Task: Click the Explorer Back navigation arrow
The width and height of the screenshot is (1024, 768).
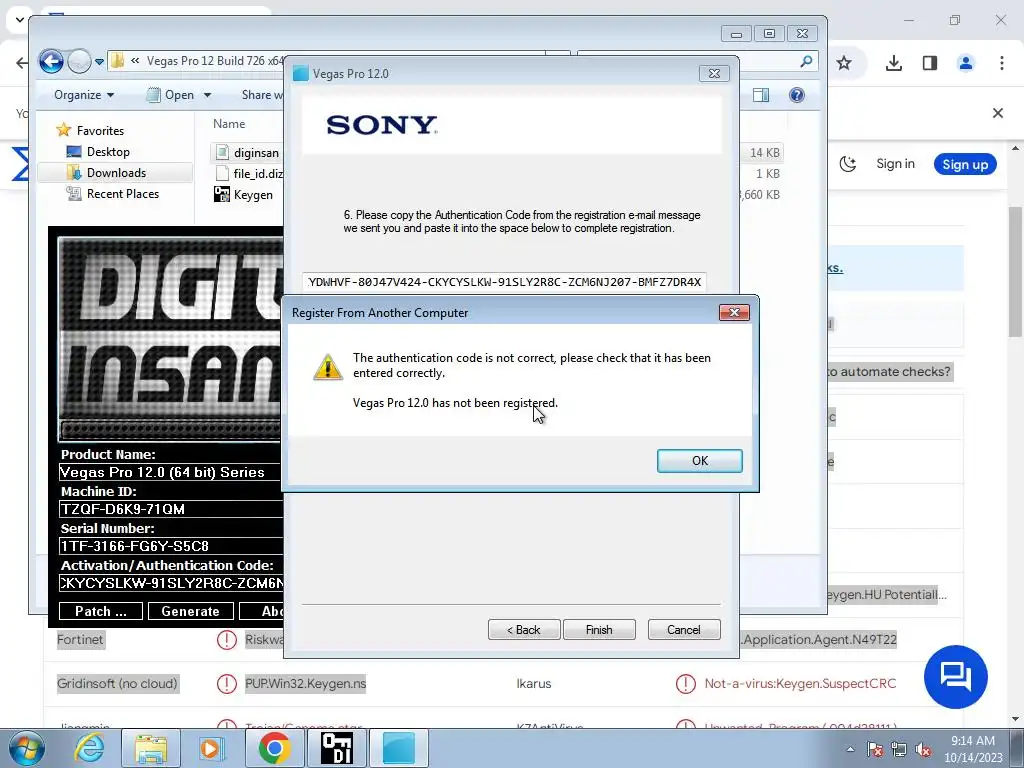Action: [51, 61]
